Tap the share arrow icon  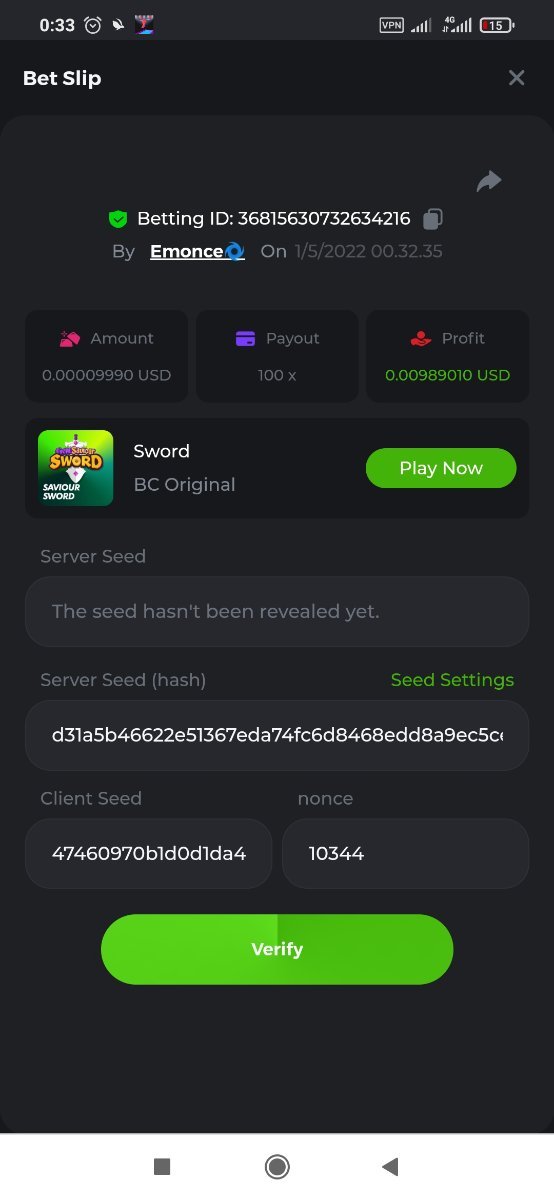[x=489, y=181]
